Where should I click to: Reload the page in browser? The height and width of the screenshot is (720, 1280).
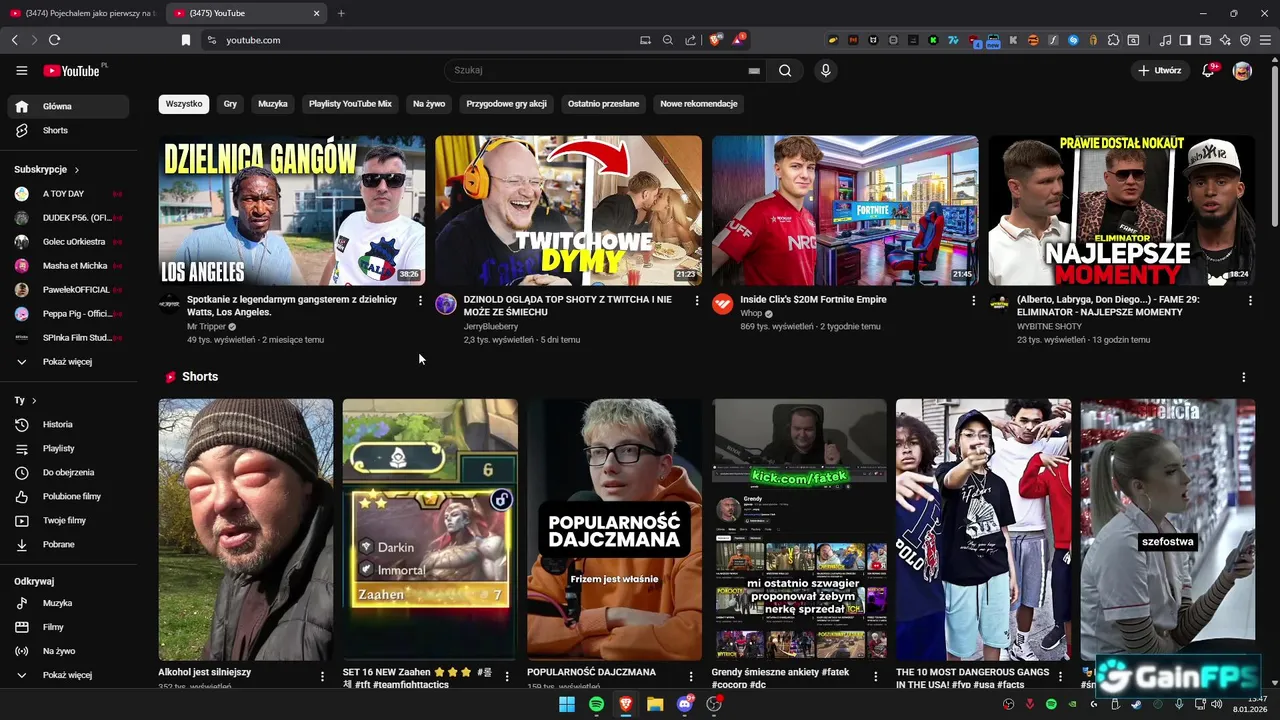point(54,40)
